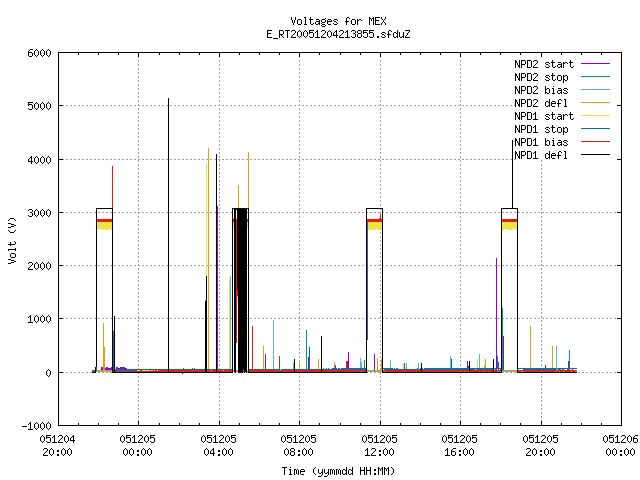Click the dense black block near 05:00
This screenshot has height=480, width=640.
point(242,290)
